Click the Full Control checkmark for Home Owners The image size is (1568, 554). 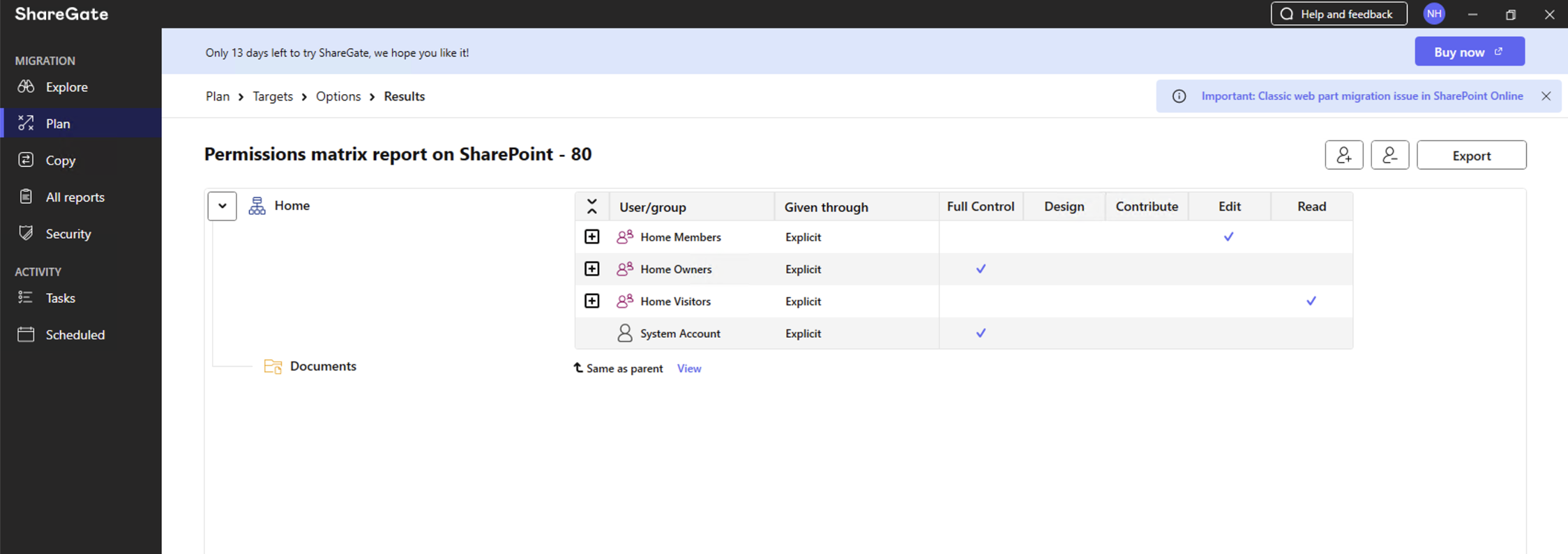tap(981, 269)
